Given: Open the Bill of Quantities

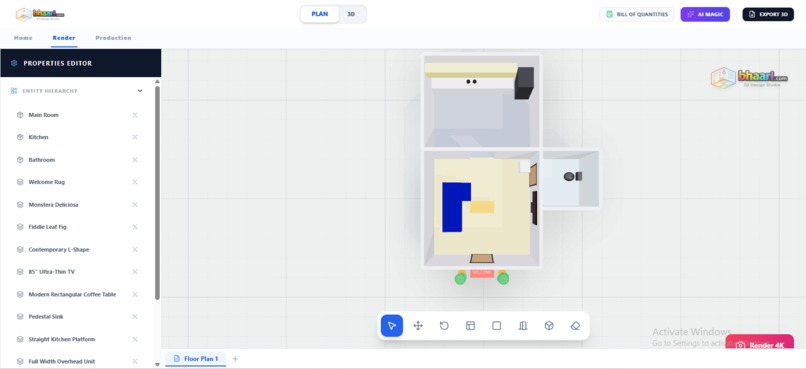Looking at the screenshot, I should click(x=637, y=14).
